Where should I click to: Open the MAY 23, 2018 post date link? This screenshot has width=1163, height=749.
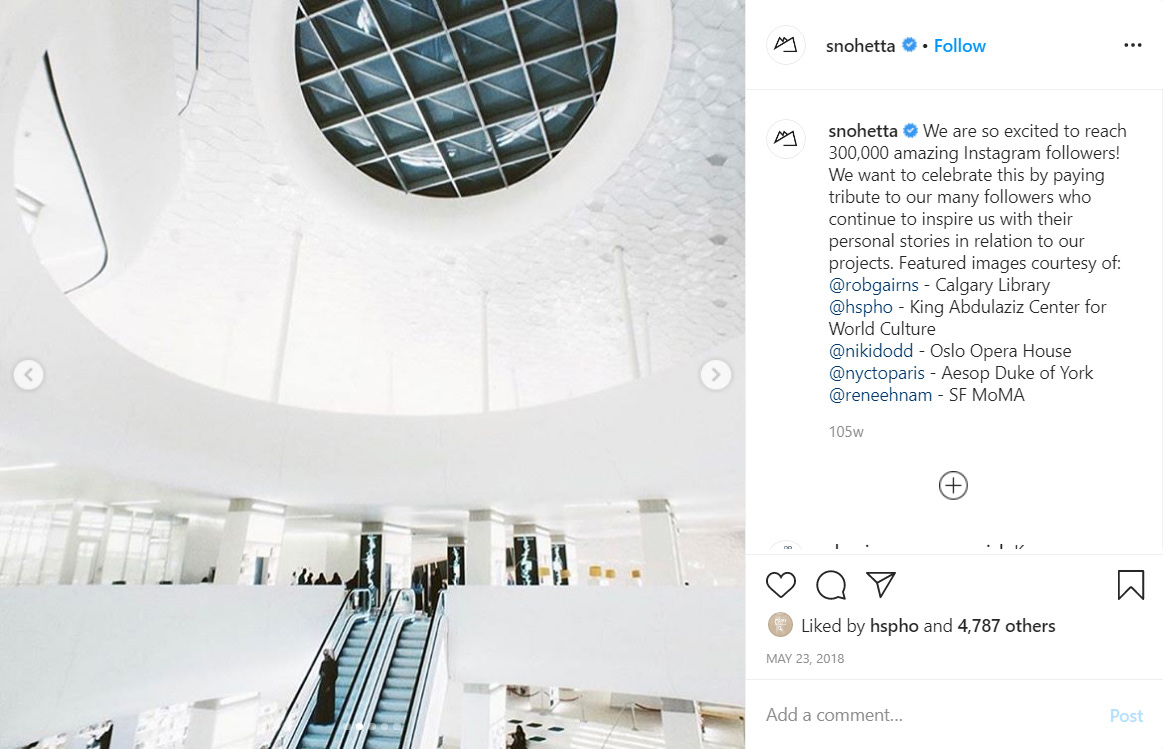pos(805,659)
